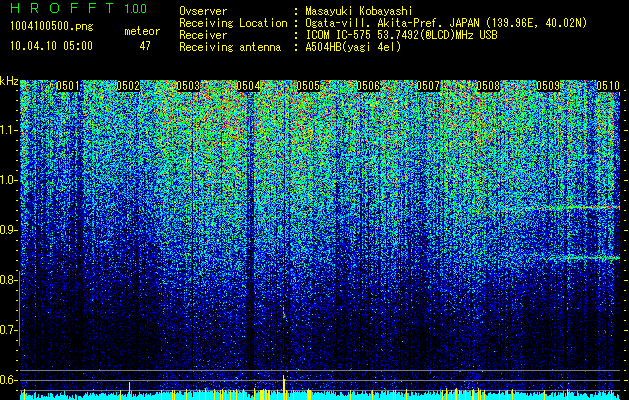Select the file name 1004100500.png

pyautogui.click(x=52, y=27)
